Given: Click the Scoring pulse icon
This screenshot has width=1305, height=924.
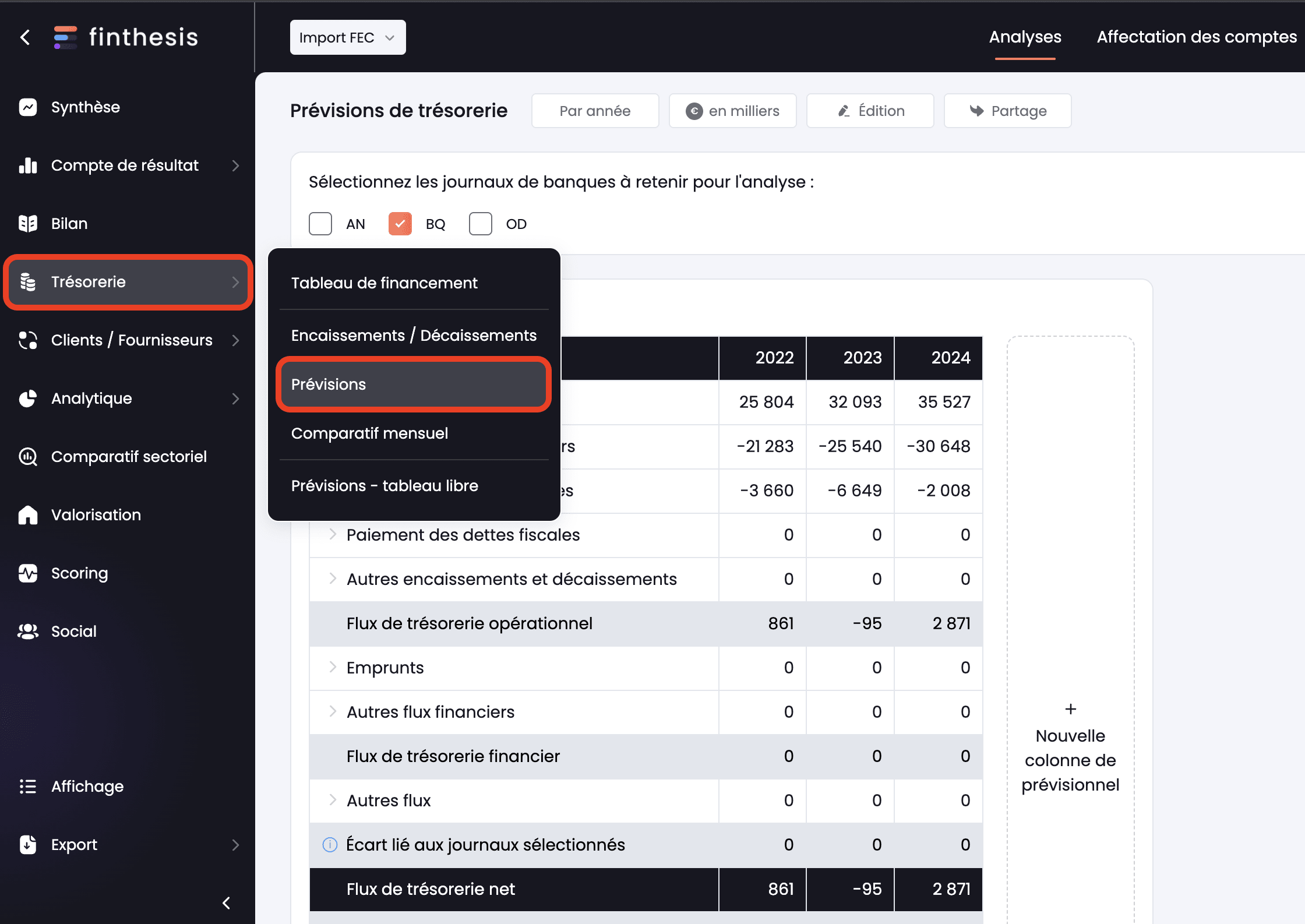Looking at the screenshot, I should pyautogui.click(x=28, y=573).
